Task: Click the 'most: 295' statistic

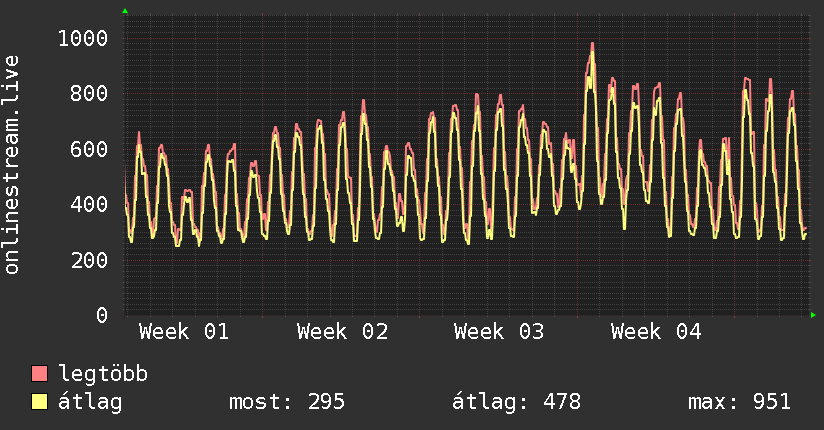Action: (287, 402)
